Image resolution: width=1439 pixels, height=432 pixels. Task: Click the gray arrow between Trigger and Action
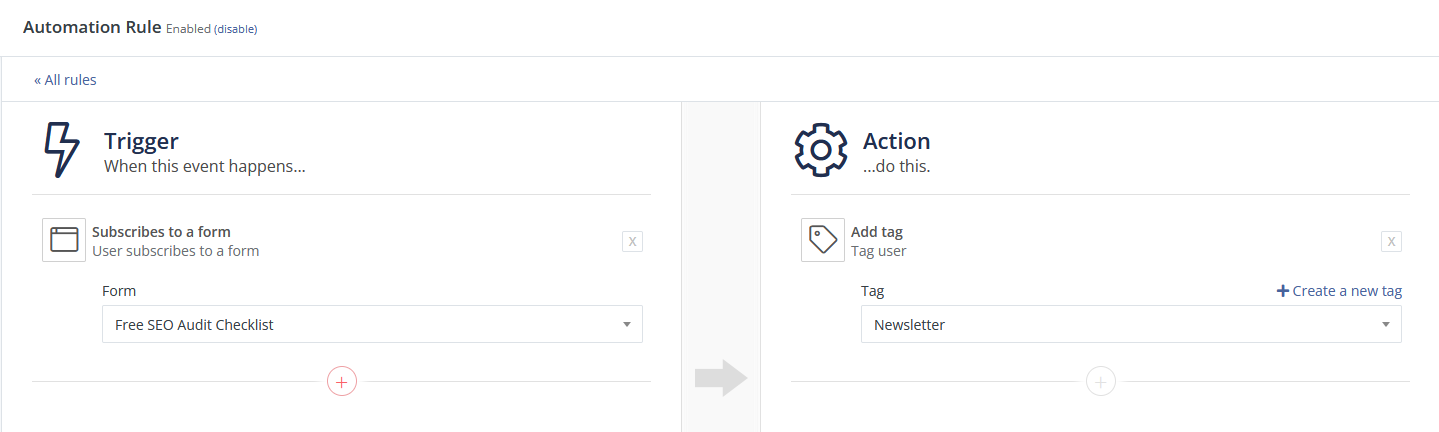[x=721, y=377]
